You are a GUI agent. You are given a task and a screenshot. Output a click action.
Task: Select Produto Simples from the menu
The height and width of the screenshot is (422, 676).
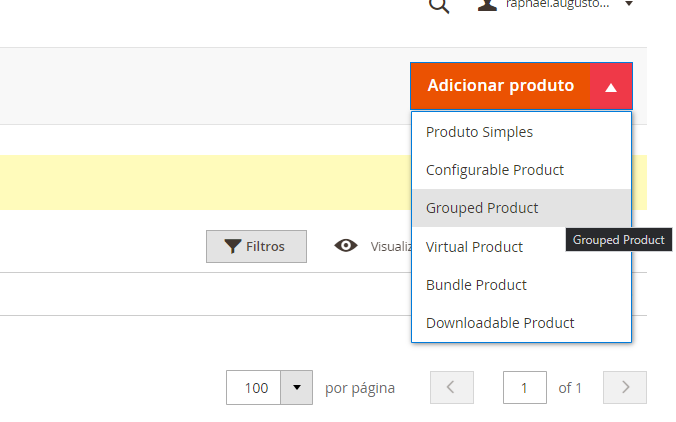click(x=479, y=132)
